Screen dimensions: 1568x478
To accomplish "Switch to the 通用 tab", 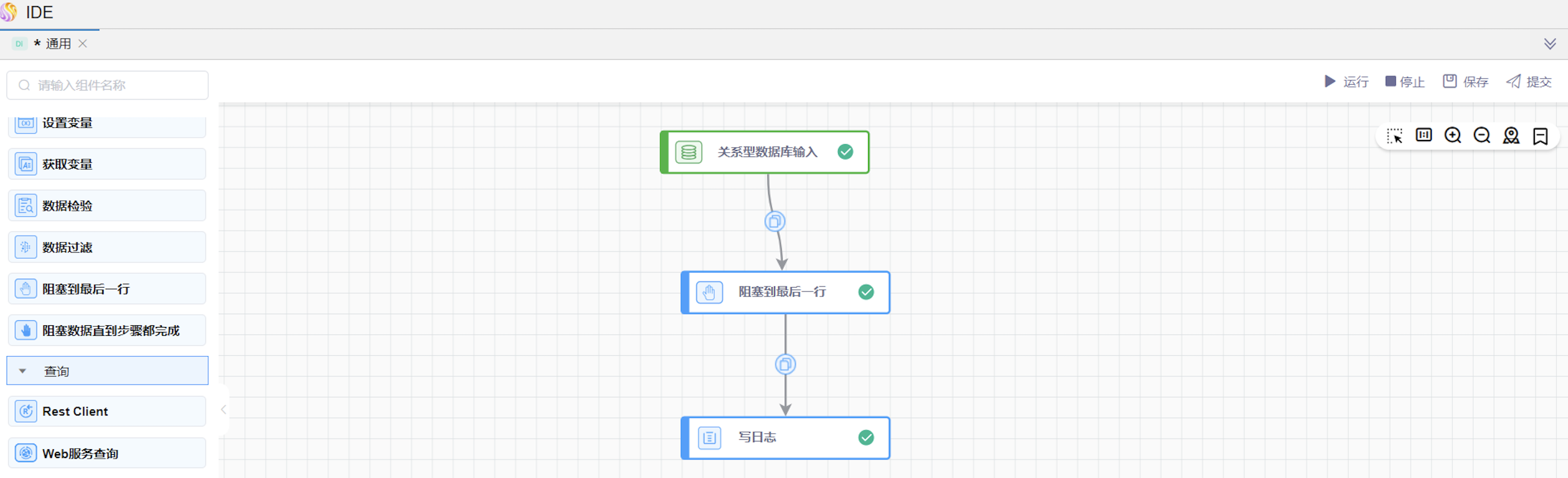I will (58, 44).
